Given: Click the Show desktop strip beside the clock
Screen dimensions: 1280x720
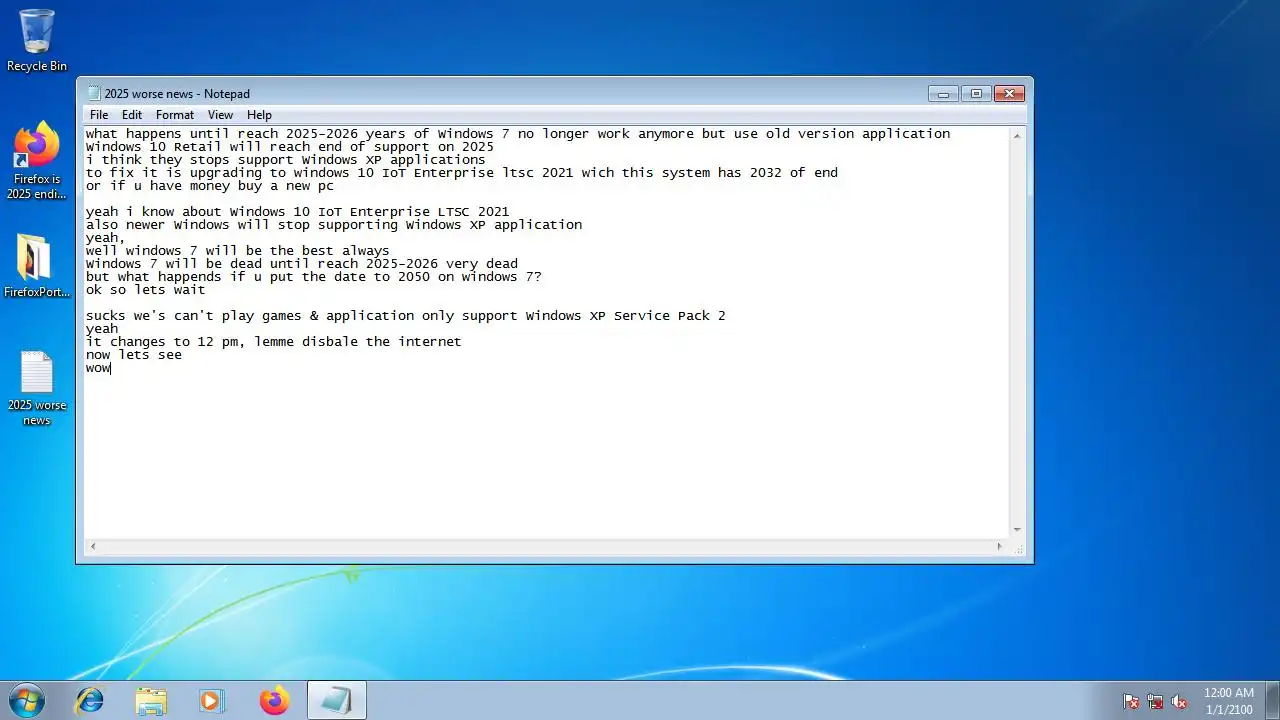Looking at the screenshot, I should pyautogui.click(x=1272, y=700).
